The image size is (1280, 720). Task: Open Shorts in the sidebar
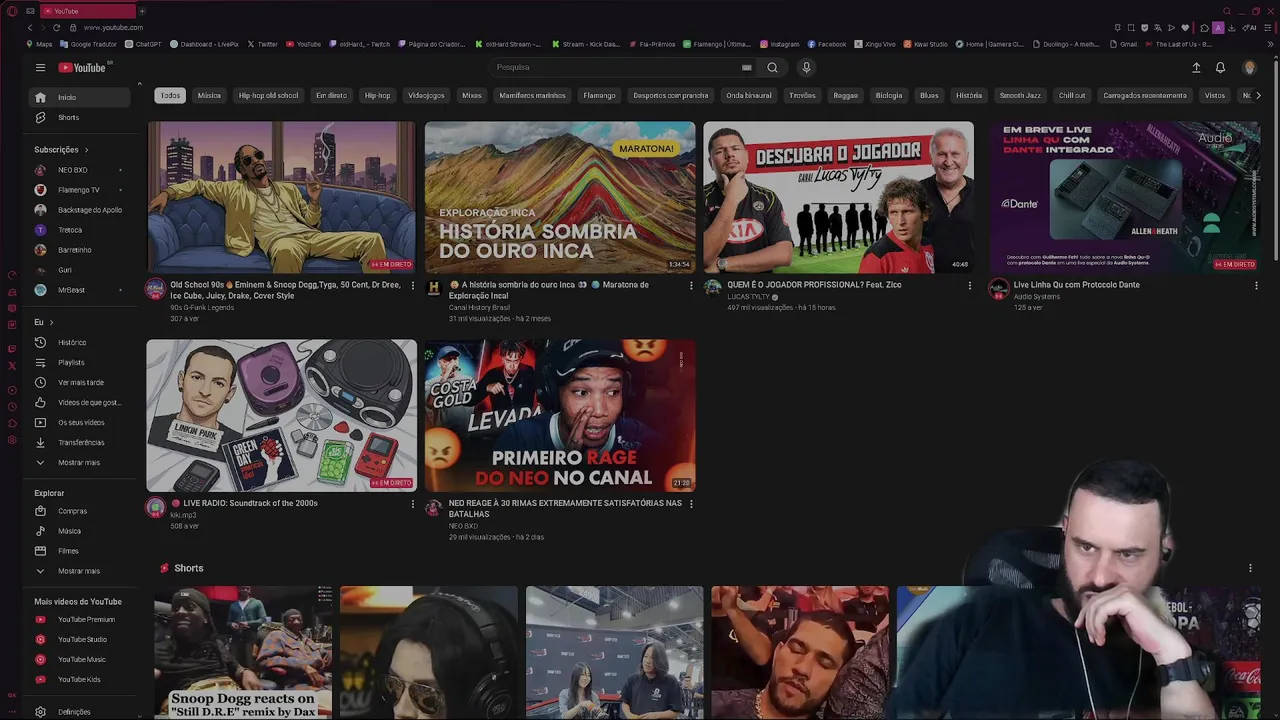79,117
